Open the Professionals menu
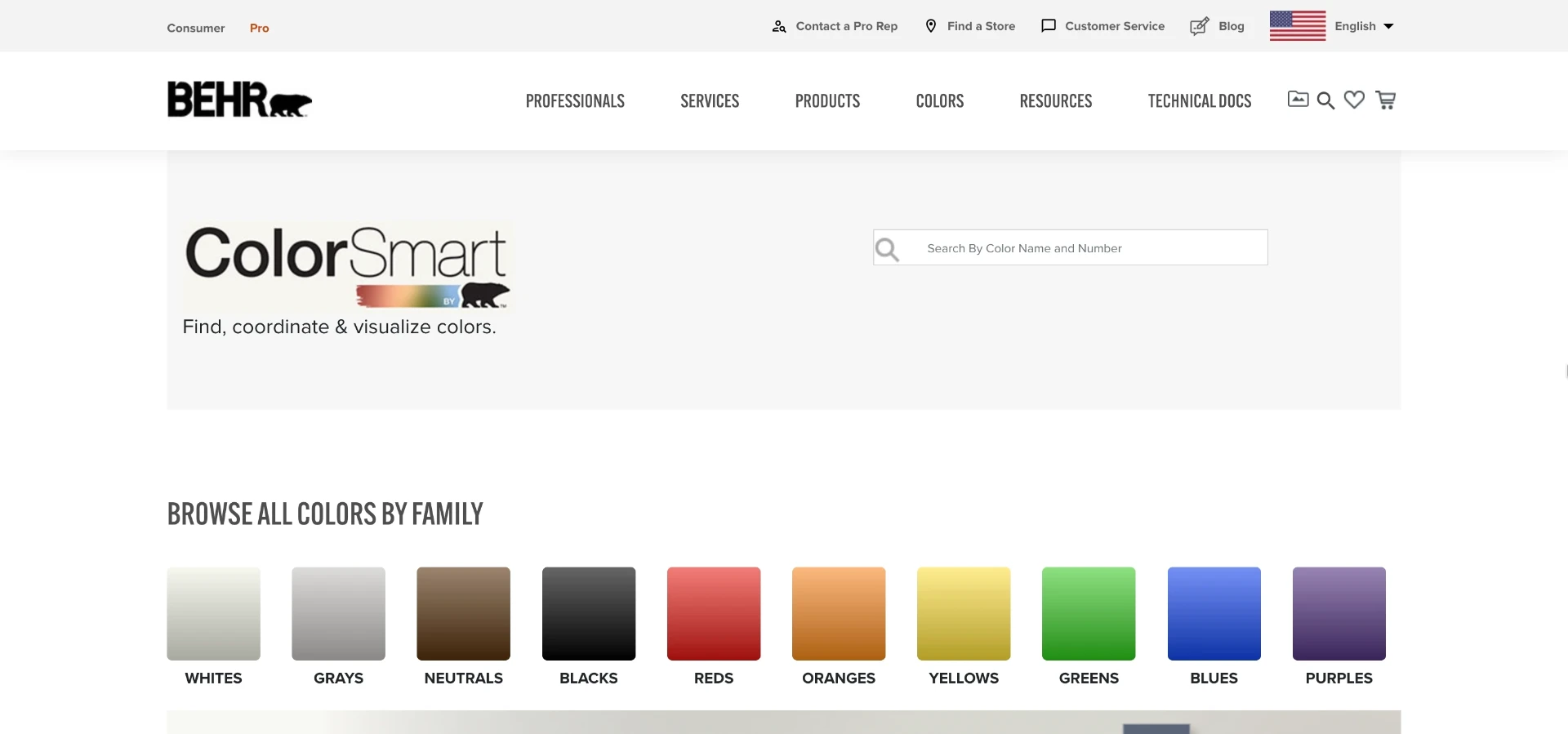Image resolution: width=1568 pixels, height=734 pixels. click(575, 101)
